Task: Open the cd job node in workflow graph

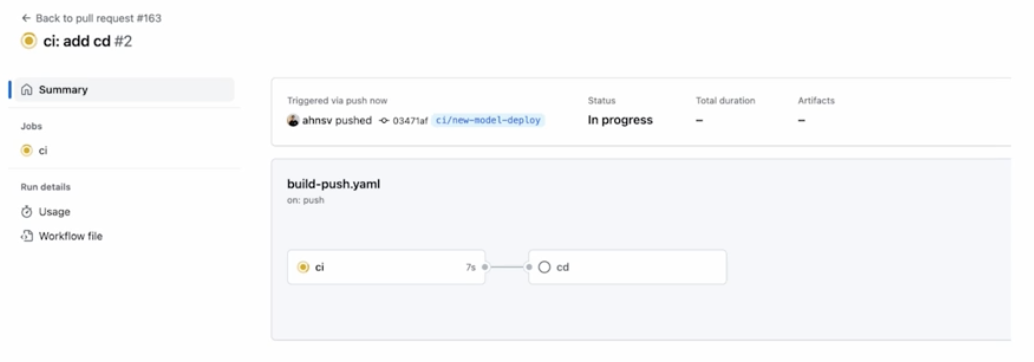Action: 627,267
